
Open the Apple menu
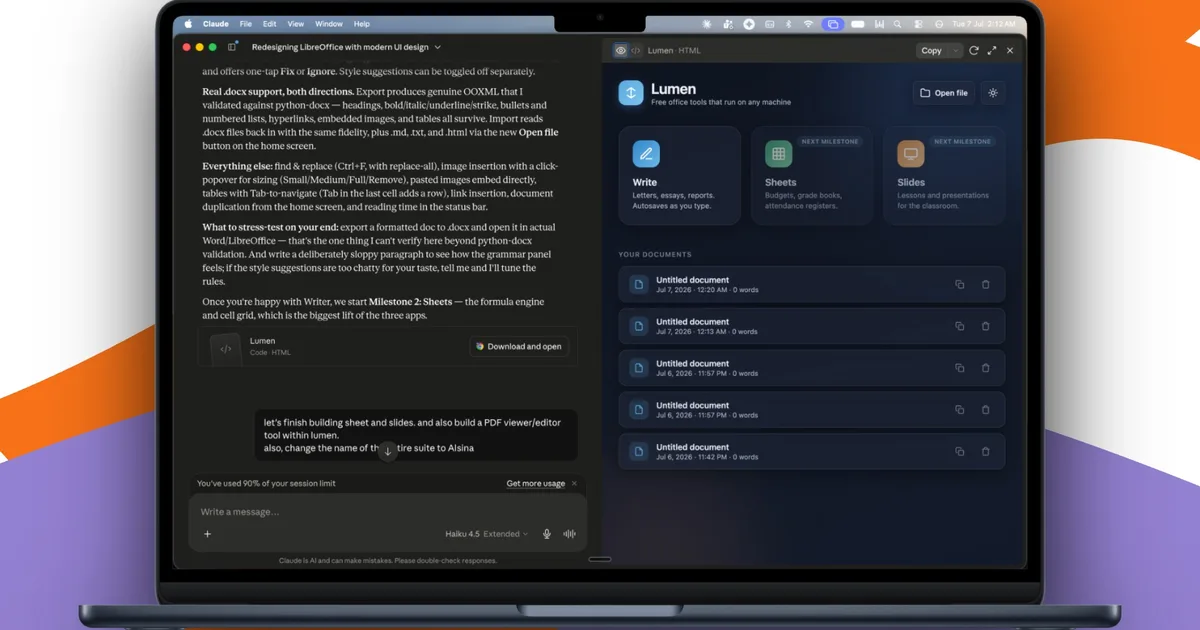[x=187, y=23]
